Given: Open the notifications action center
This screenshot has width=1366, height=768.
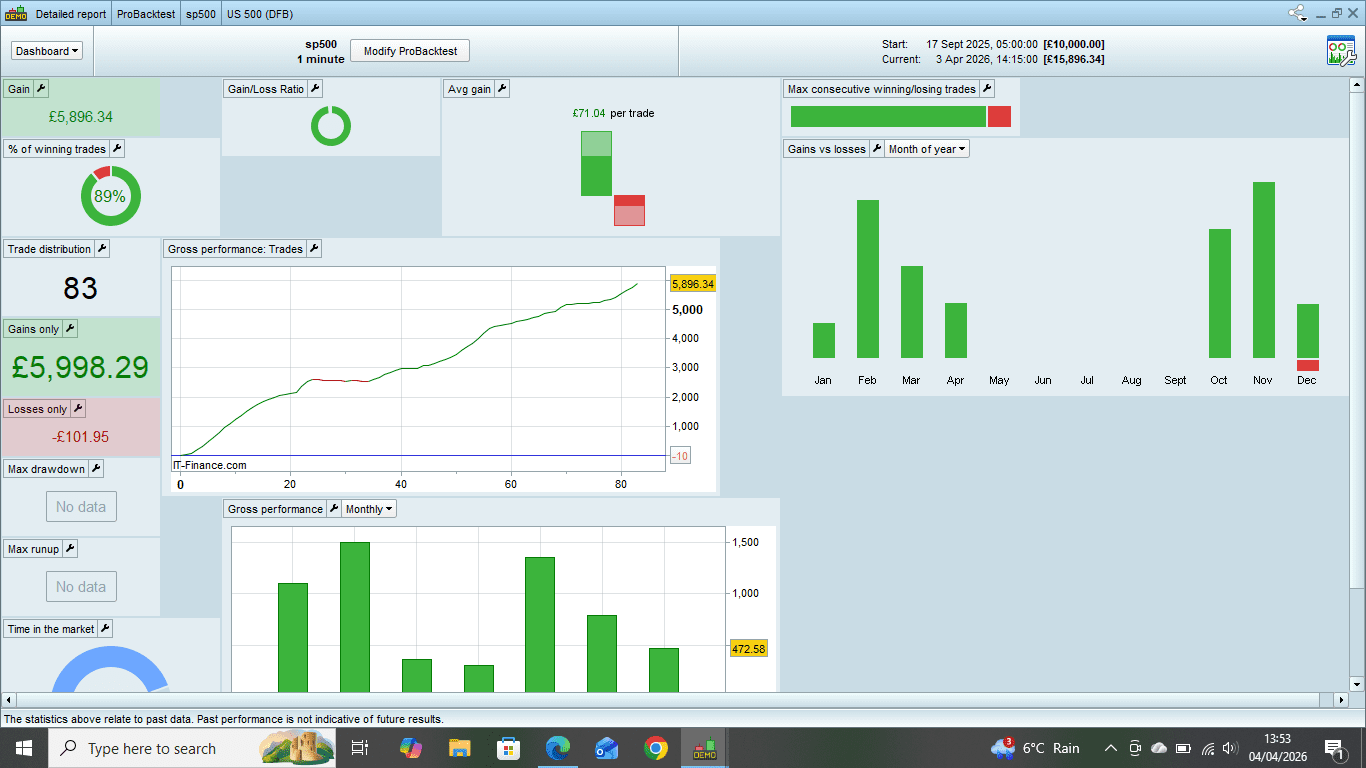Looking at the screenshot, I should 1333,748.
